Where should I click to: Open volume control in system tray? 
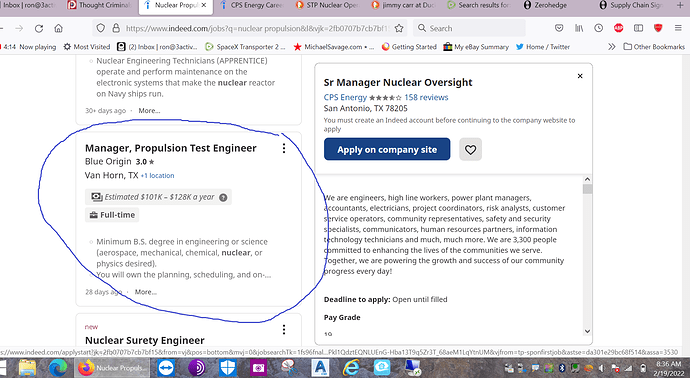602,368
